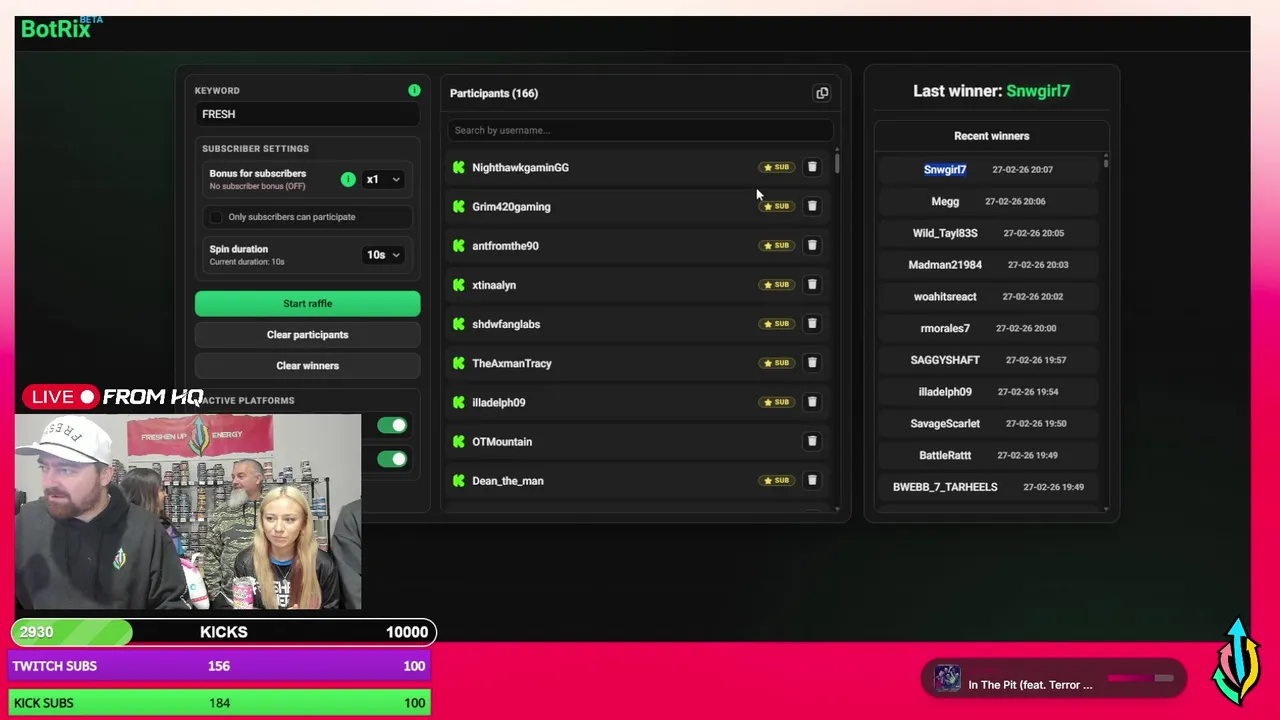The image size is (1280, 720).
Task: Click recent winner woahitsreact
Action: coord(945,297)
